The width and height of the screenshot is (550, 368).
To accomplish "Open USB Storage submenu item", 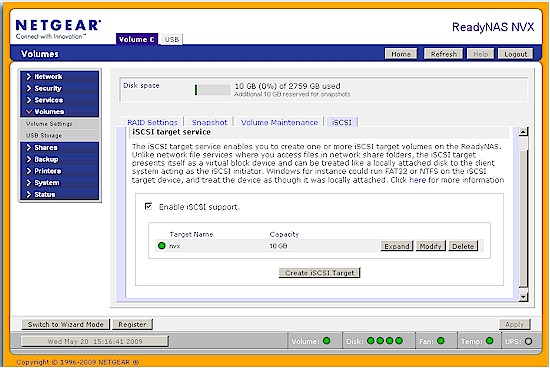I will [x=60, y=135].
